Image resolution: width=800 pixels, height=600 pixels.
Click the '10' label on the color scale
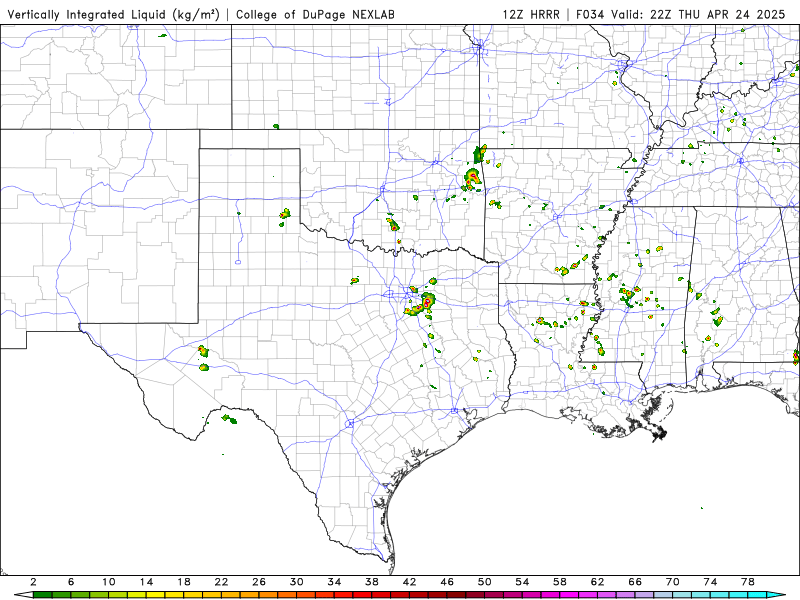[x=109, y=582]
